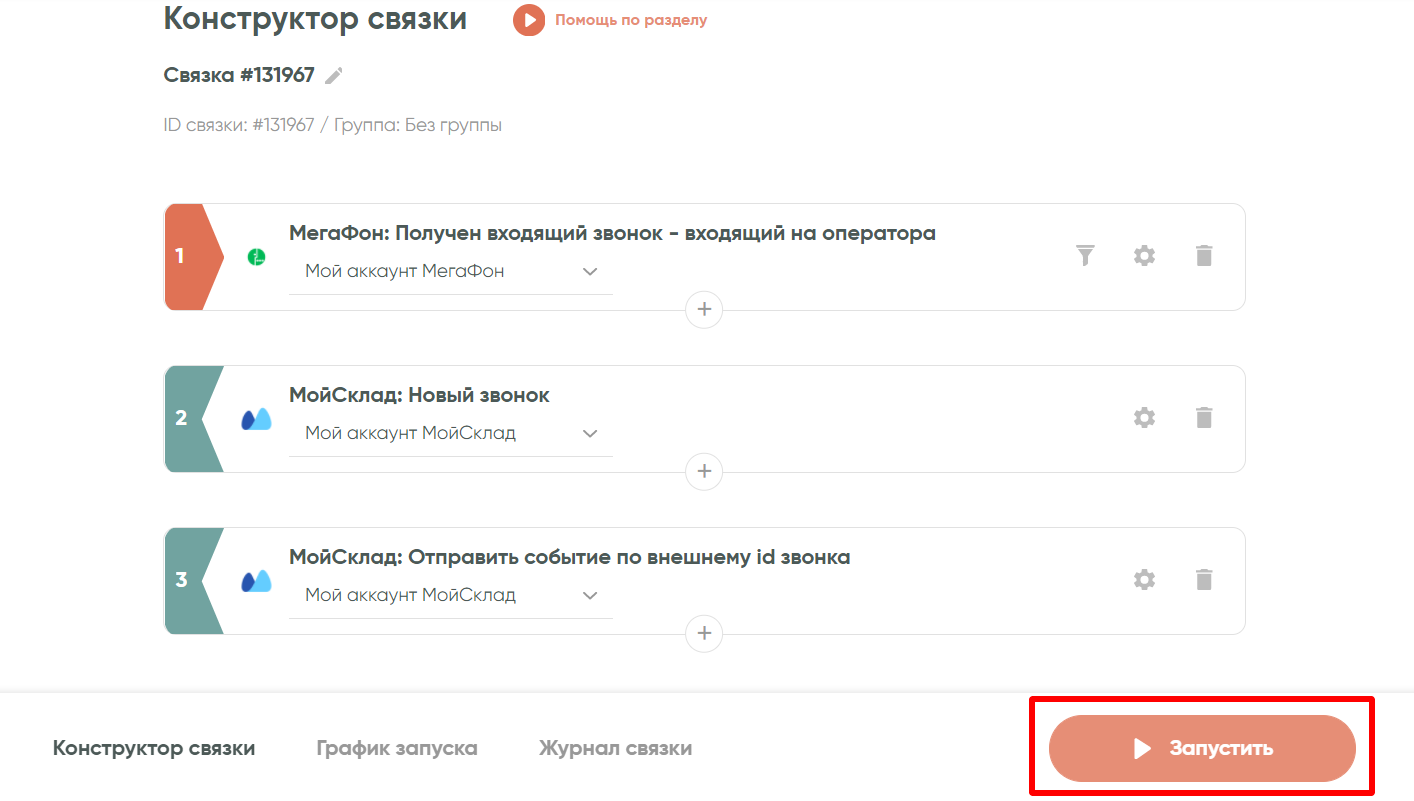Open settings gear for МойСклад: Новый звонок
Viewport: 1414px width, 801px height.
pyautogui.click(x=1144, y=418)
